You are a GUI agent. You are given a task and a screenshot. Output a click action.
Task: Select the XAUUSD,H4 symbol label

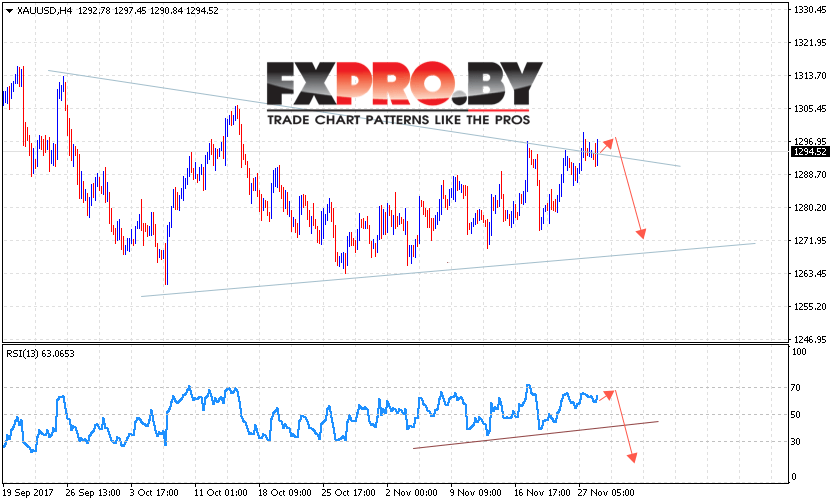coord(45,11)
